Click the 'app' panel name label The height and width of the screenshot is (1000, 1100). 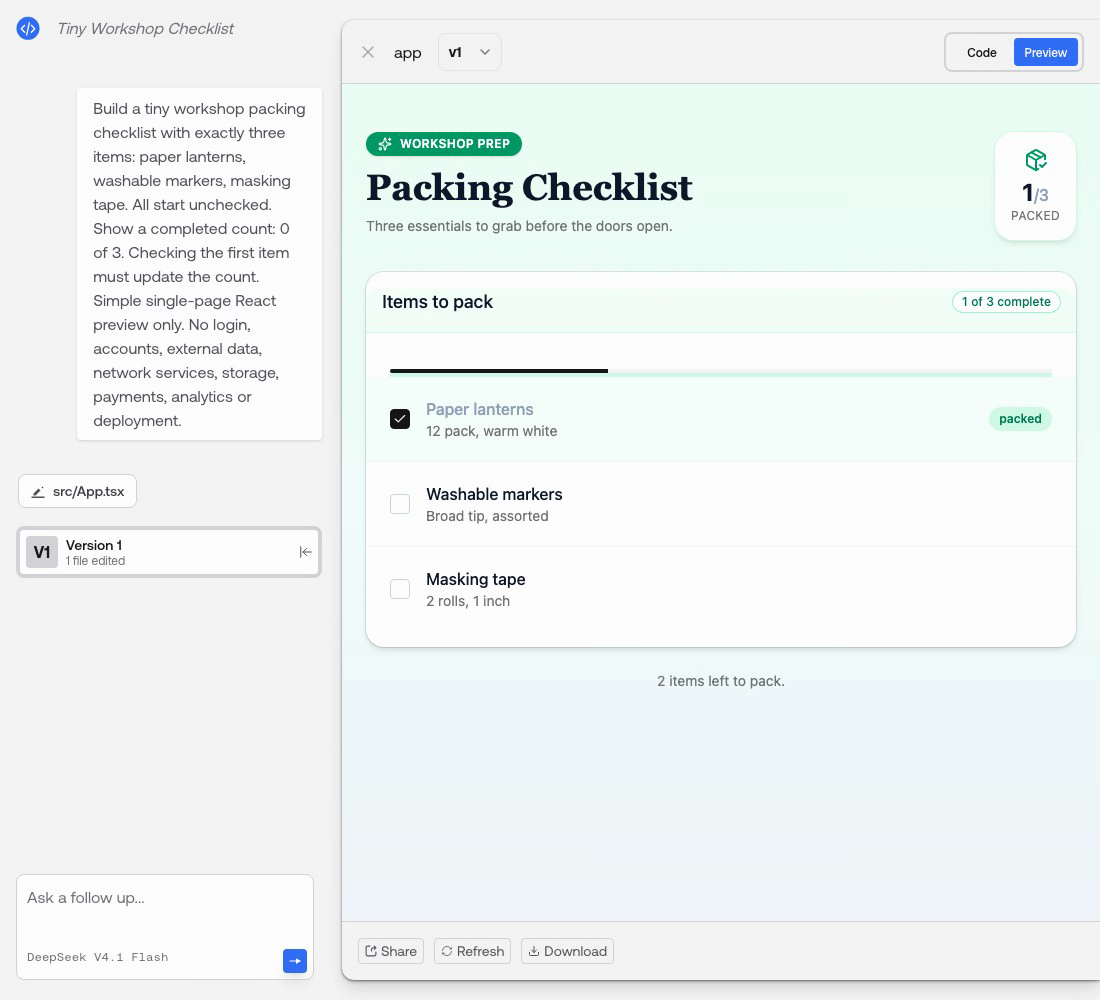point(408,53)
